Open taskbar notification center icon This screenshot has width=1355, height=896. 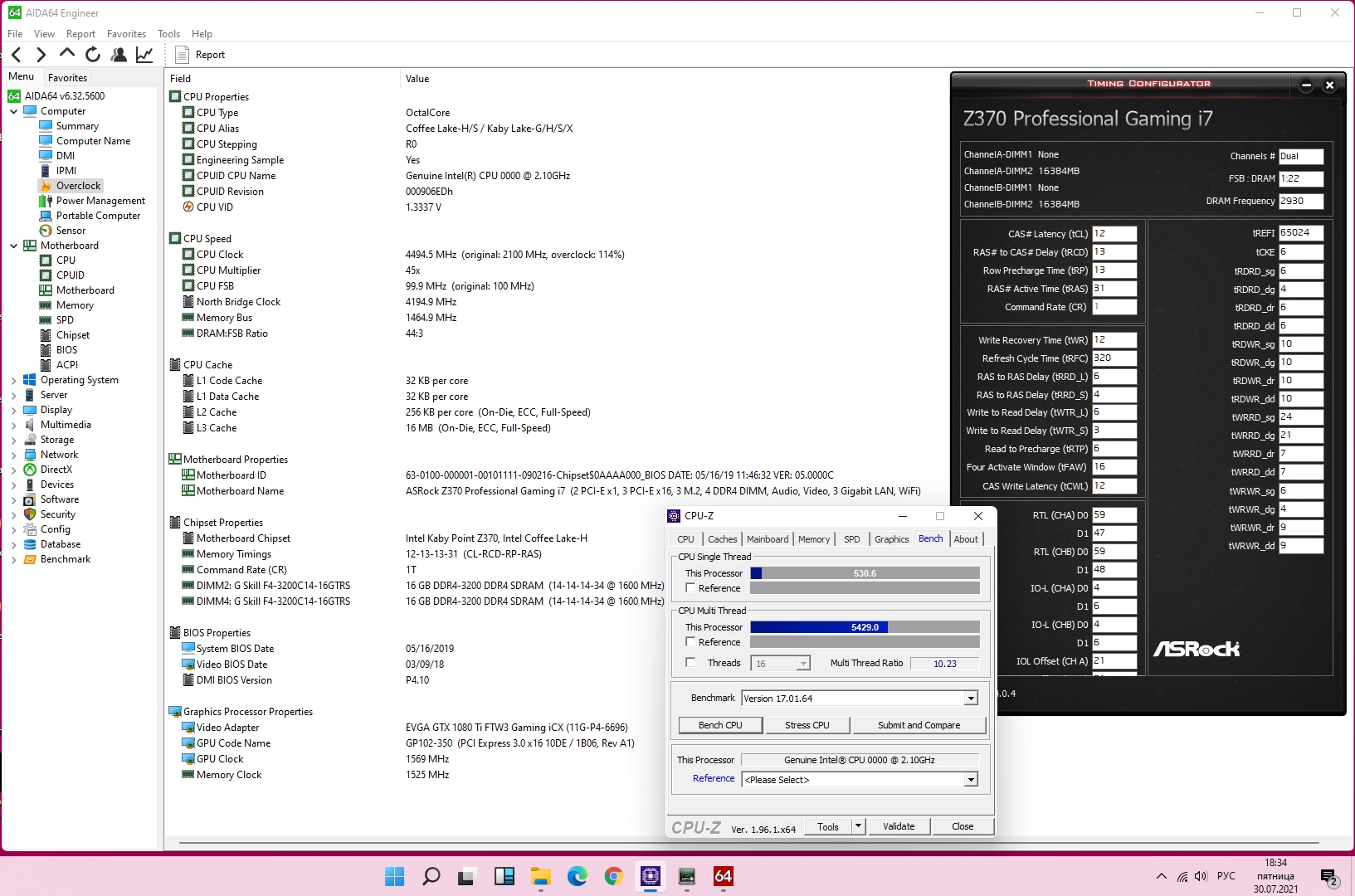point(1328,877)
